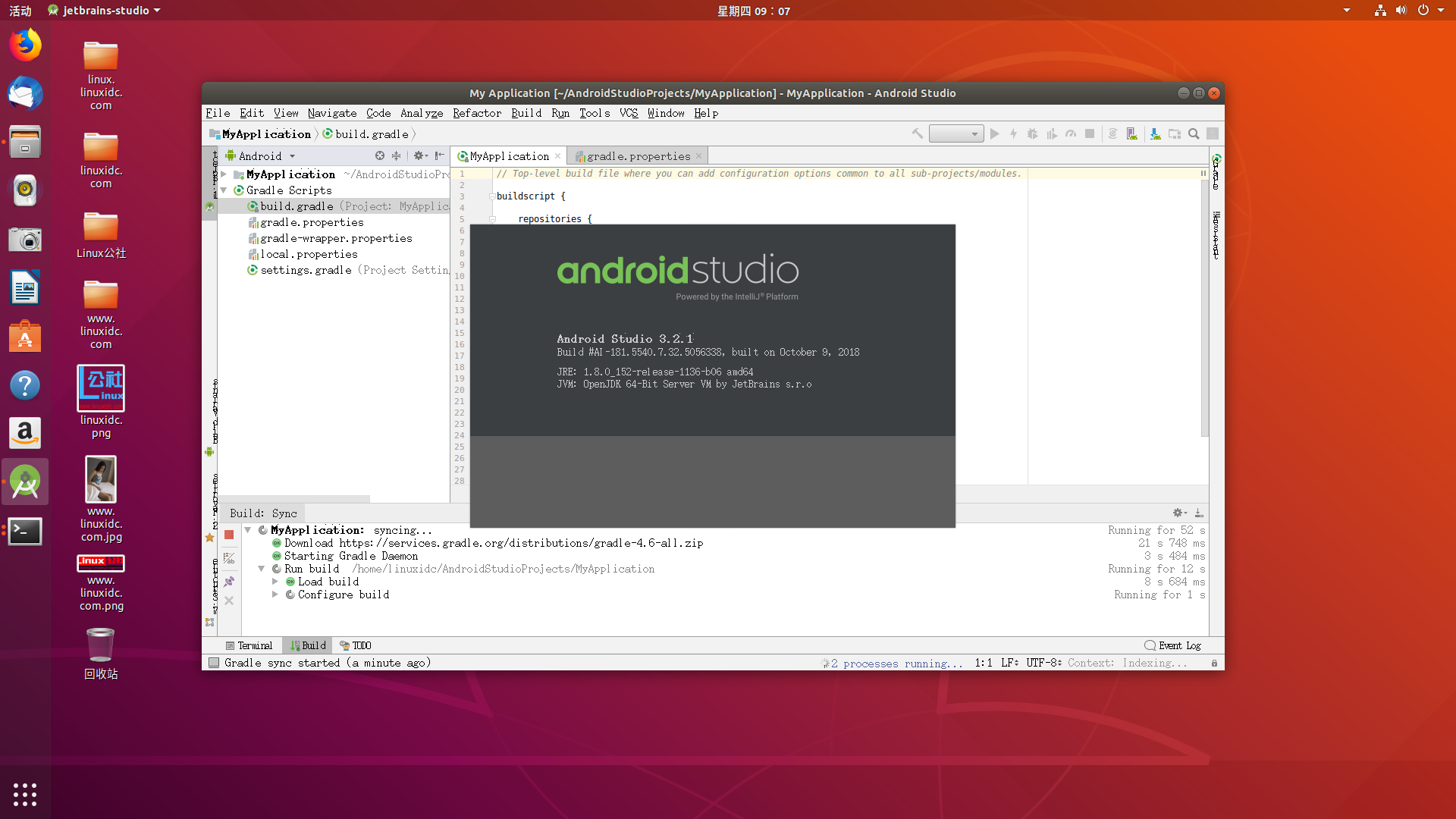Open the Build menu
Screen dimensions: 1456x819
526,113
